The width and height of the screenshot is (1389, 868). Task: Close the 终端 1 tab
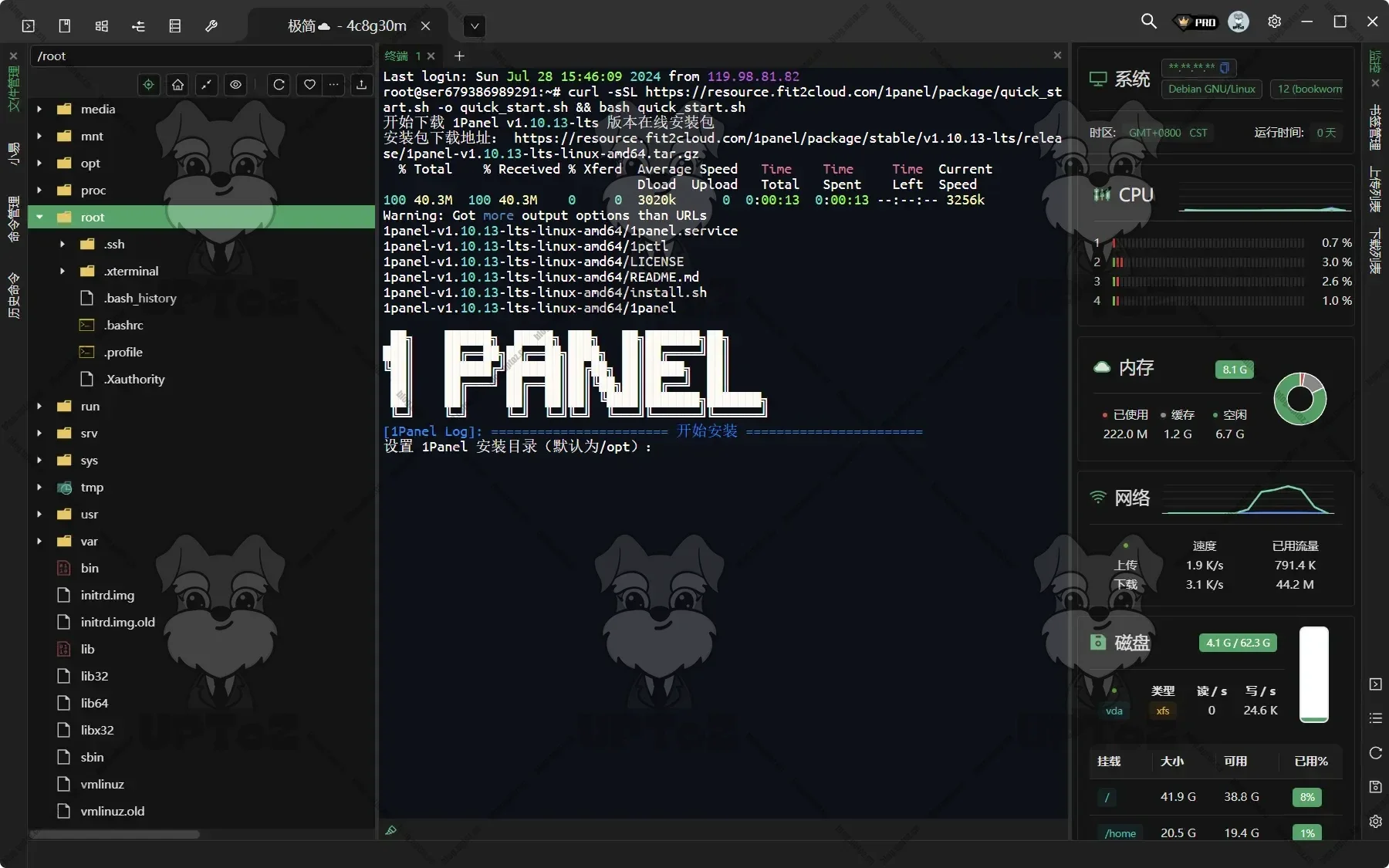point(431,56)
